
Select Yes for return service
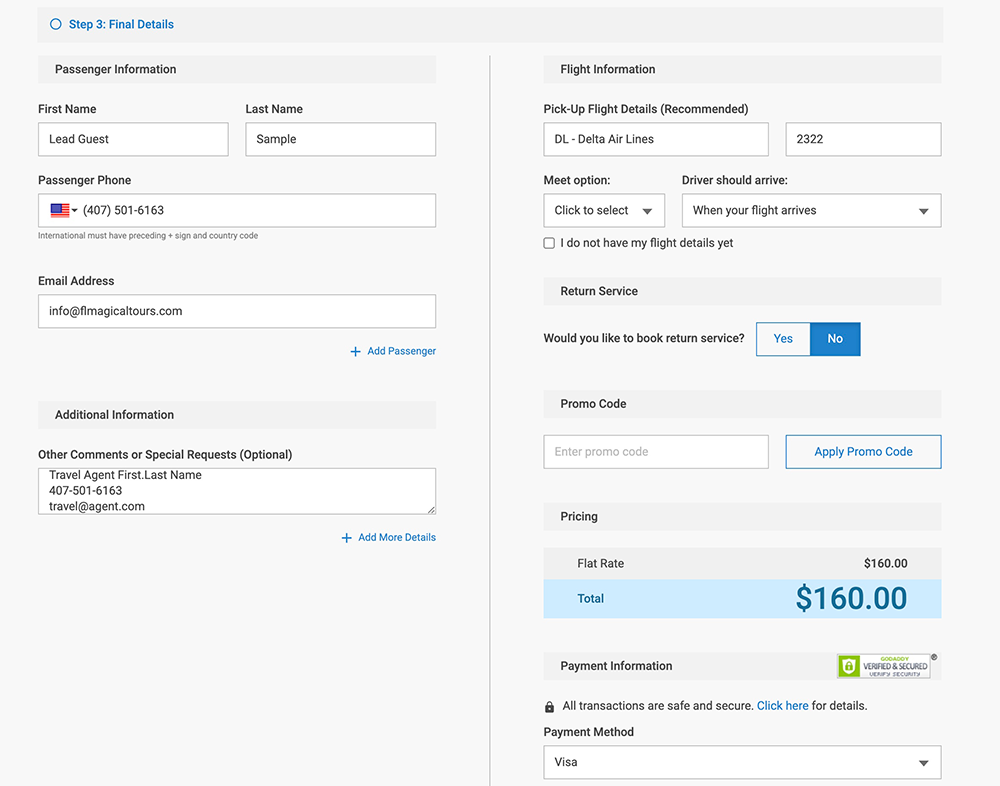[x=783, y=339]
